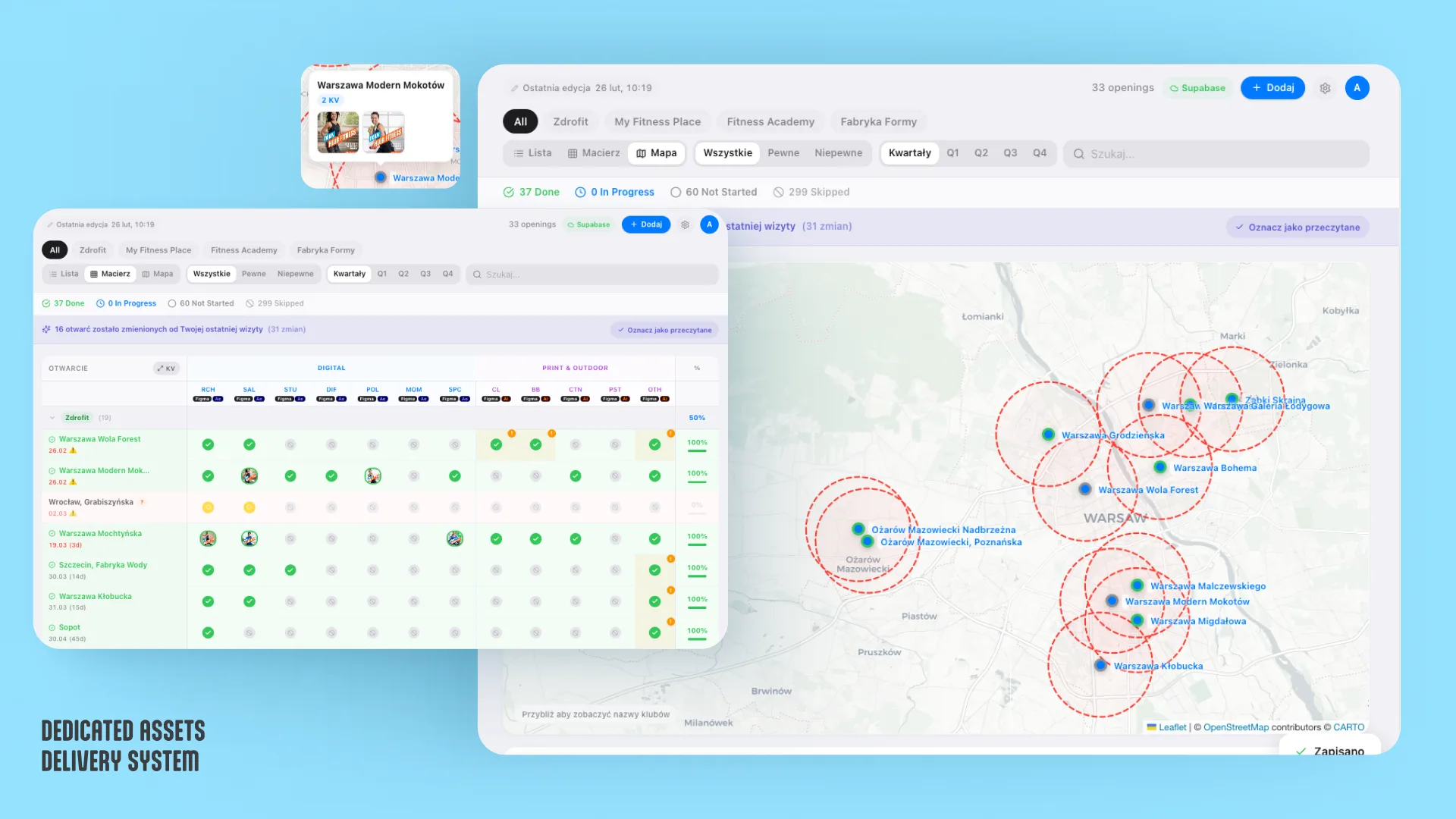Screen dimensions: 1456x819
Task: Switch to Macierz view in the large window
Action: tap(594, 153)
